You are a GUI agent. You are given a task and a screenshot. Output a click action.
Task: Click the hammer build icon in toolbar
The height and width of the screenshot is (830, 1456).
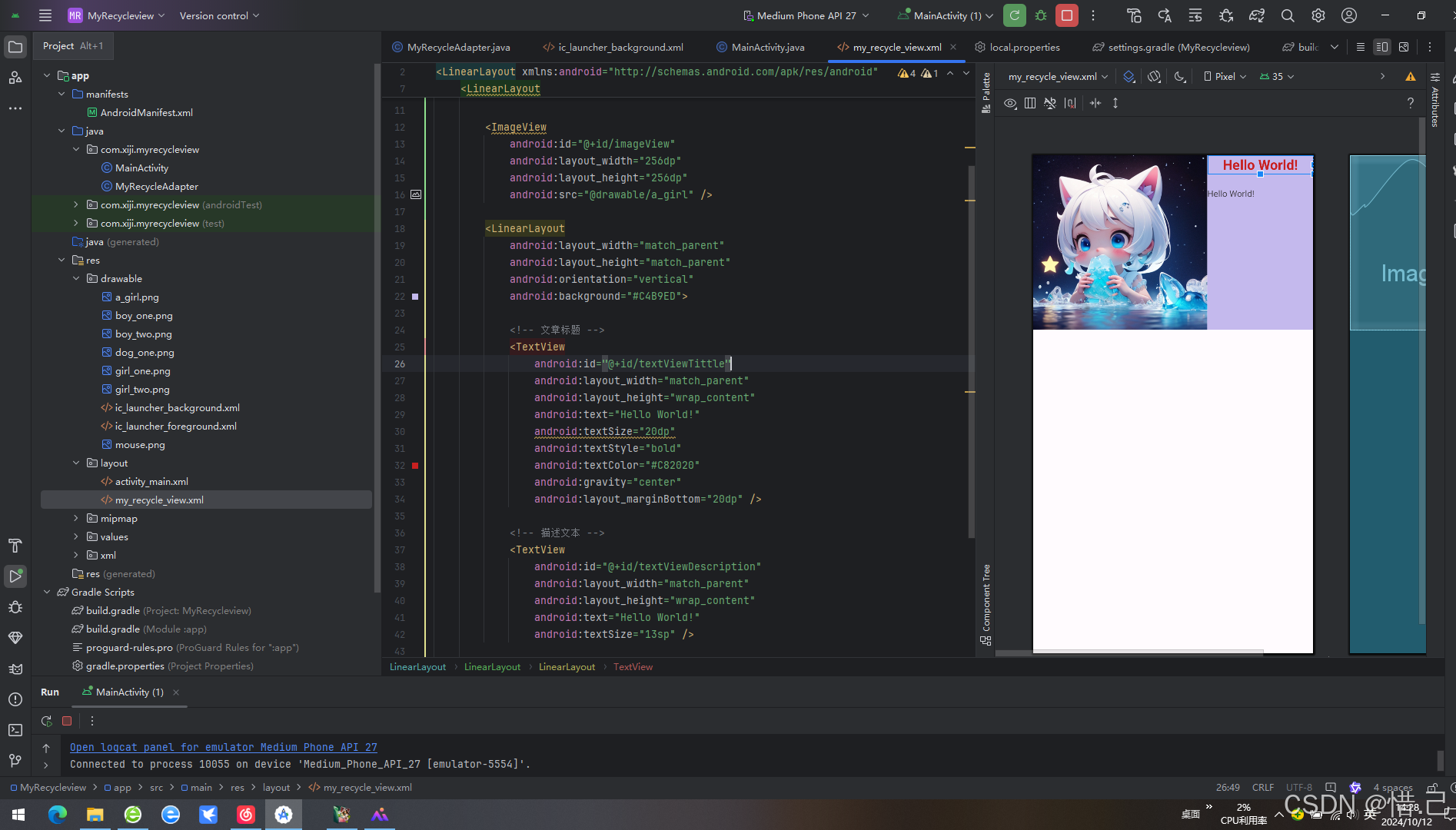[x=1134, y=15]
